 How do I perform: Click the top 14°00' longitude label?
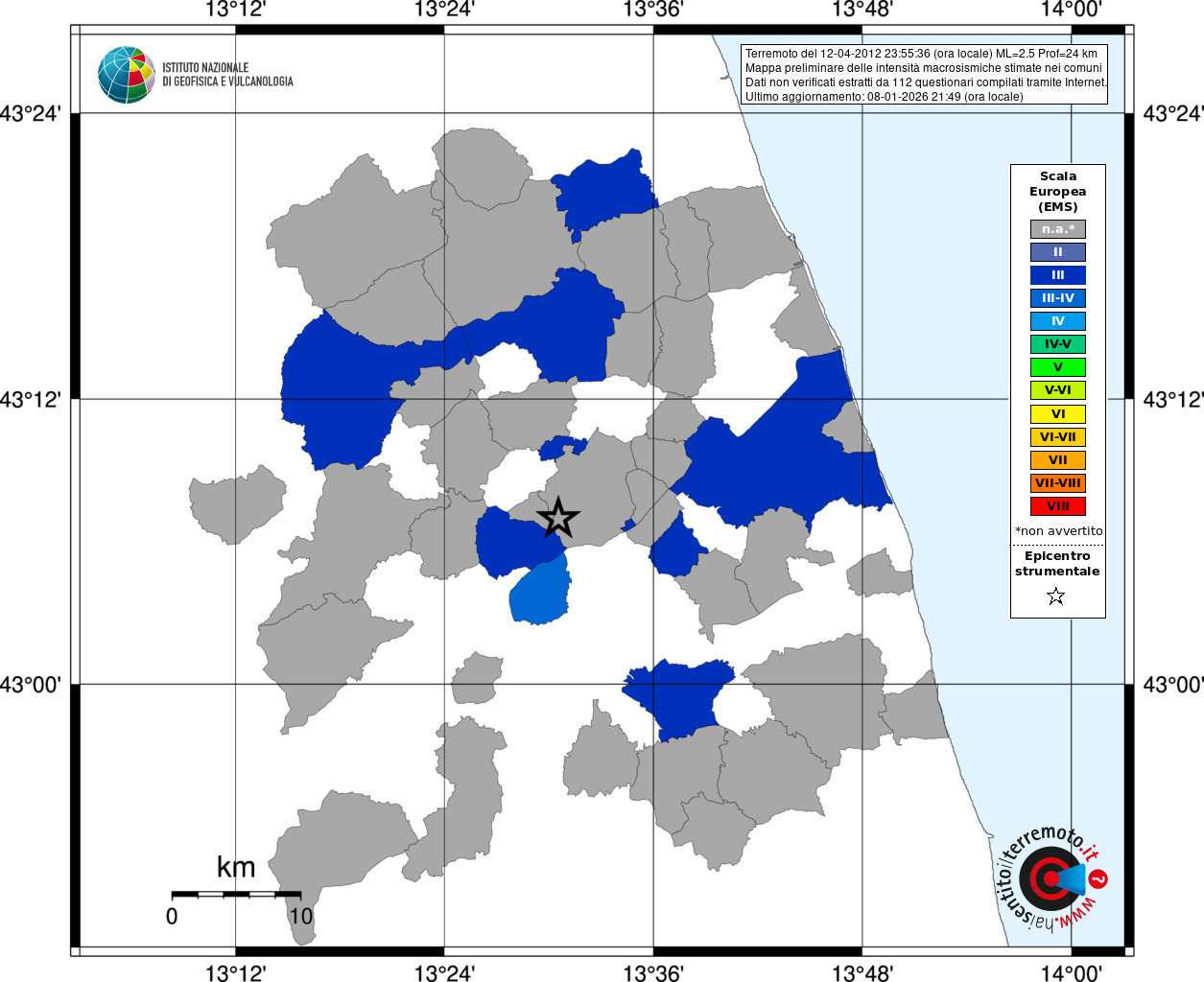pos(1071,11)
